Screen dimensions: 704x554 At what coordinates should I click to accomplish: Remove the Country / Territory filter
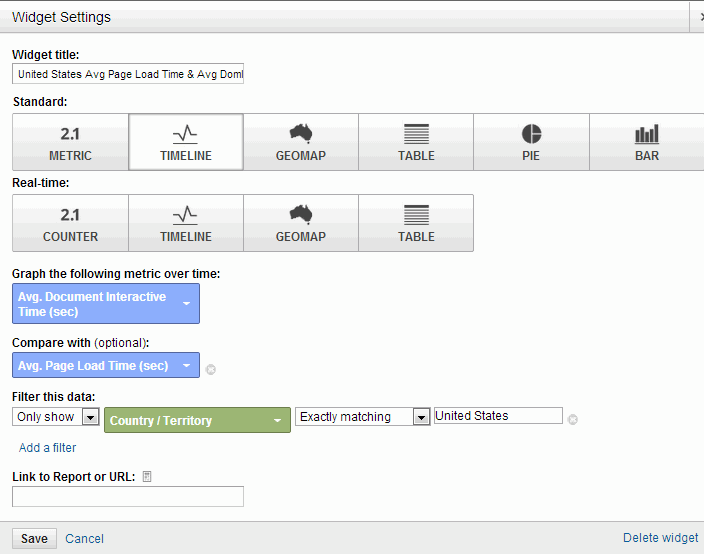tap(572, 419)
